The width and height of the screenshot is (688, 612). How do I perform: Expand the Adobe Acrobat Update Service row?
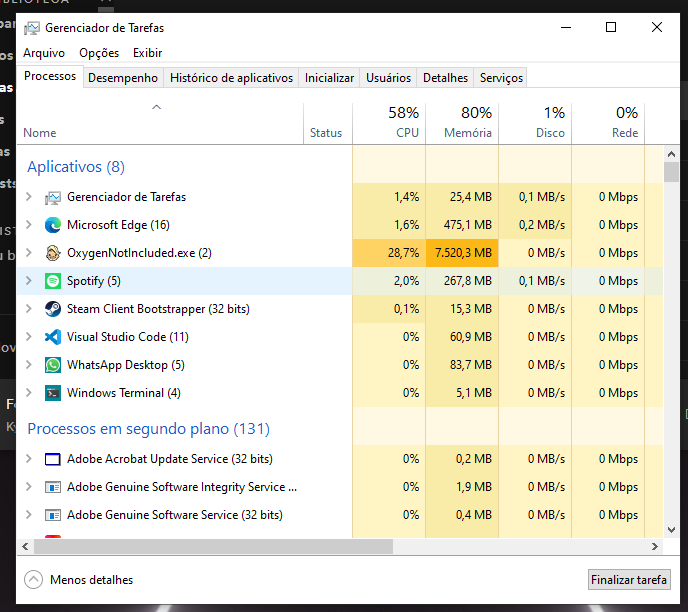(29, 459)
